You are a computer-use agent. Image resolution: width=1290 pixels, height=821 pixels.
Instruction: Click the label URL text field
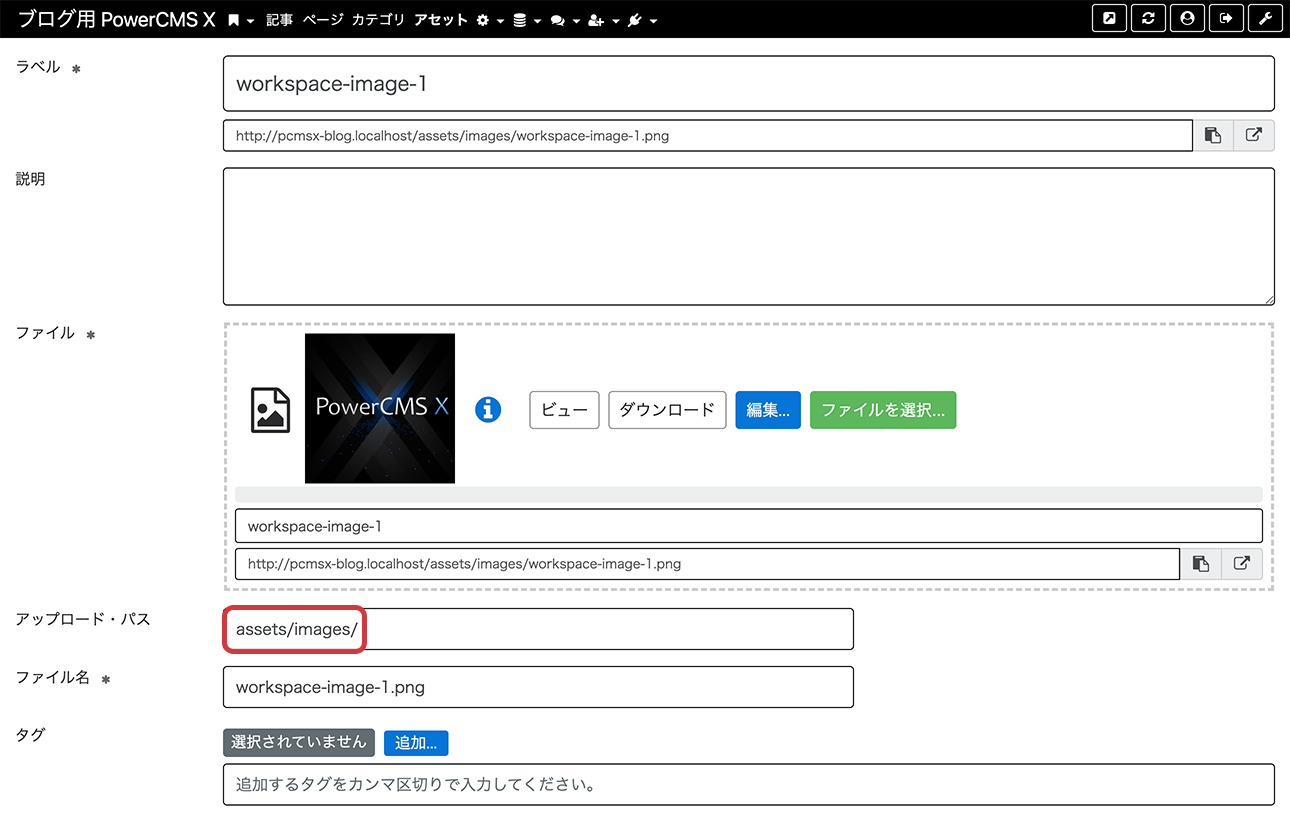point(708,136)
